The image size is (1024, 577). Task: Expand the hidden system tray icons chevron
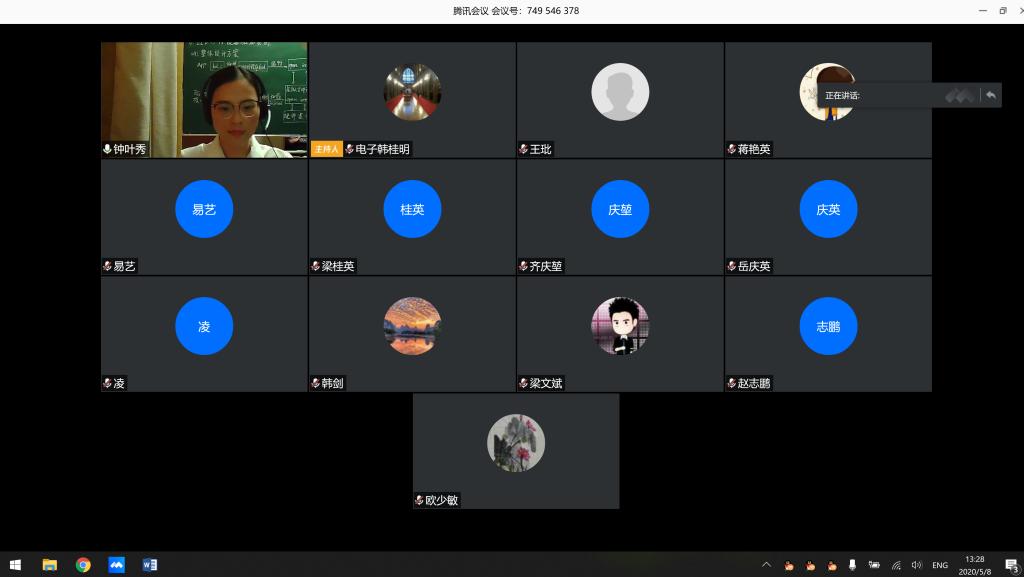point(767,565)
